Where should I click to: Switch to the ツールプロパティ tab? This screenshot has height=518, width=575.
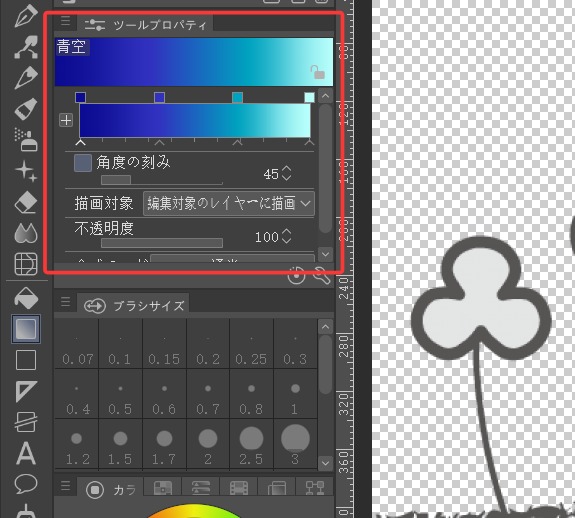[x=145, y=25]
